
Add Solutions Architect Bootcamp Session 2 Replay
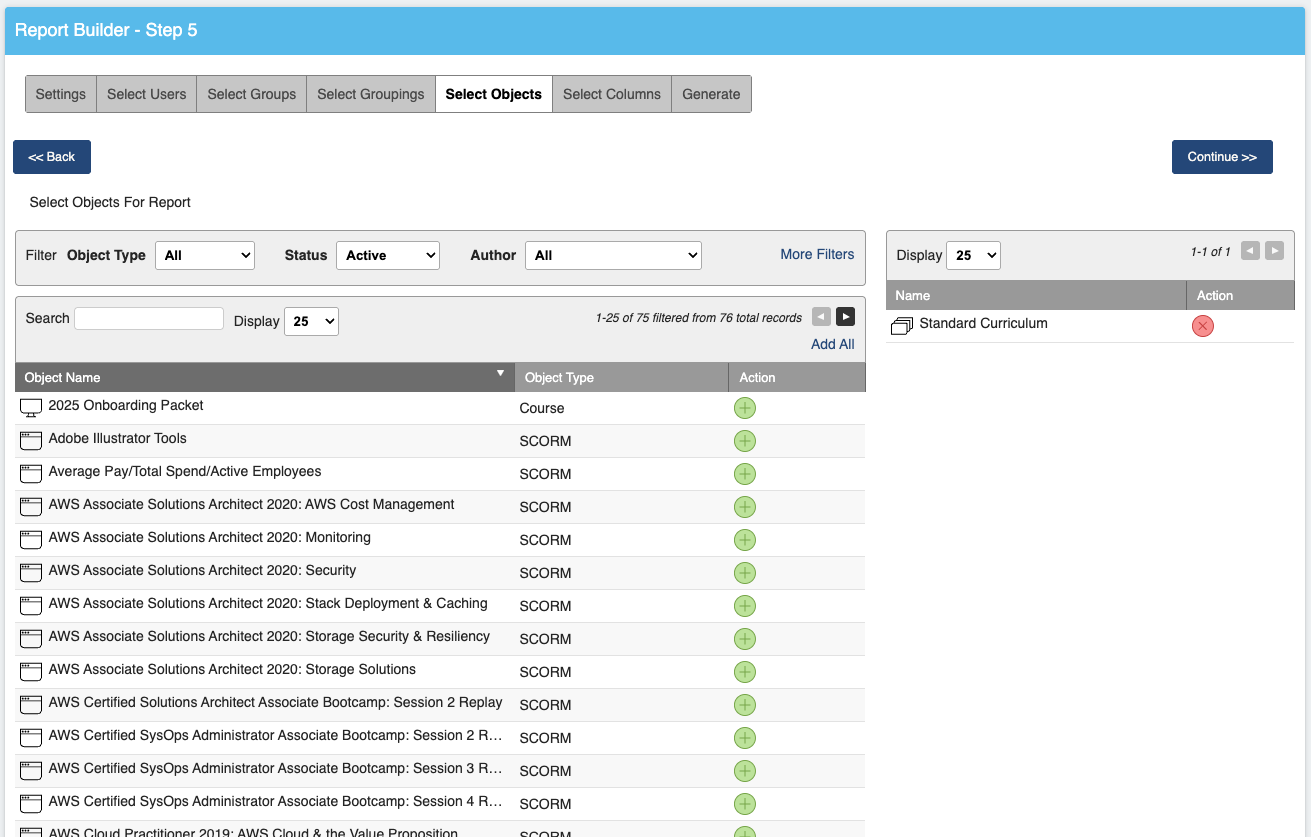click(x=745, y=705)
